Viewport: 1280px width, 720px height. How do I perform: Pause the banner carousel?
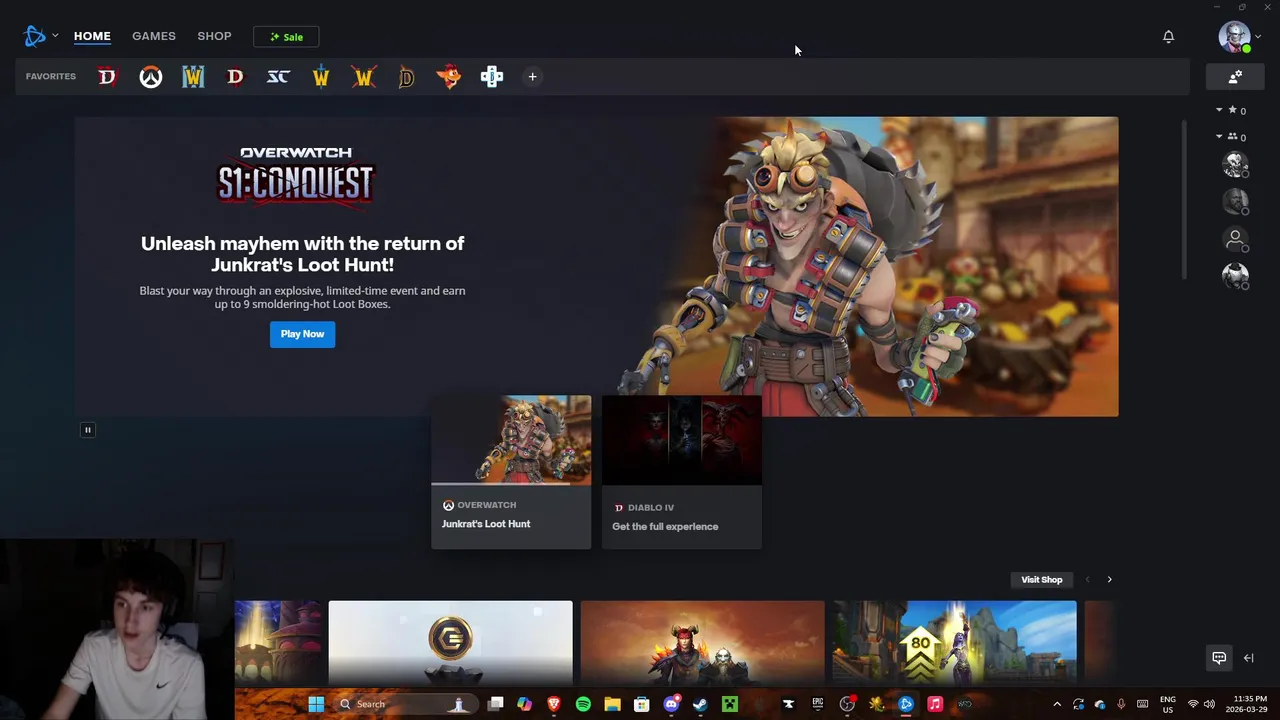(x=87, y=430)
